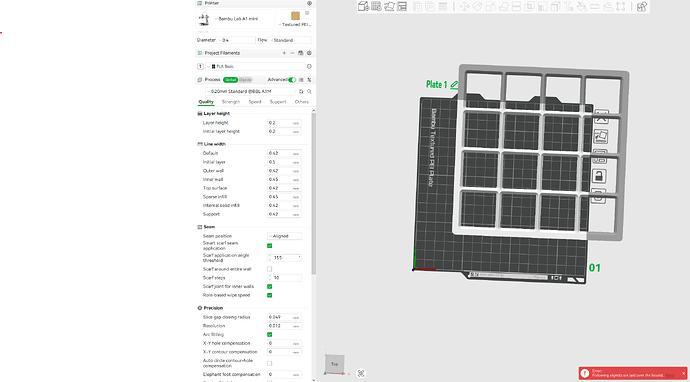Enable Scarf around entire wall checkbox
This screenshot has width=690, height=382.
tap(269, 269)
